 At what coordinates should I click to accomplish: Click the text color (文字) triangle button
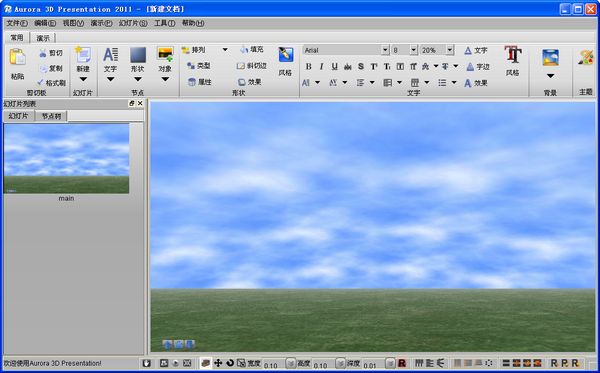click(x=476, y=50)
